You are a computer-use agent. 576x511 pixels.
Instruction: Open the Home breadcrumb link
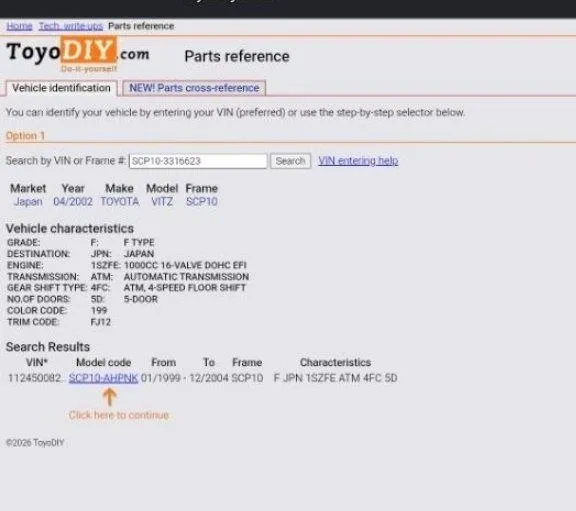[19, 26]
